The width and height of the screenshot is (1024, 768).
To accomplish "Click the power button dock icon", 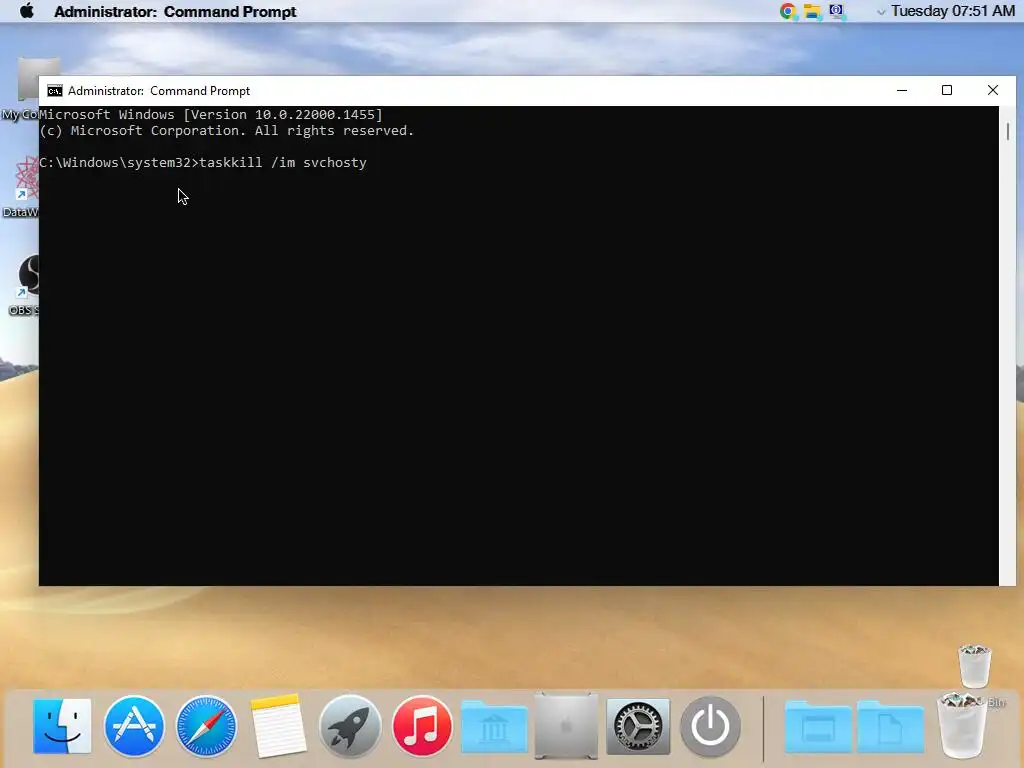I will [710, 726].
